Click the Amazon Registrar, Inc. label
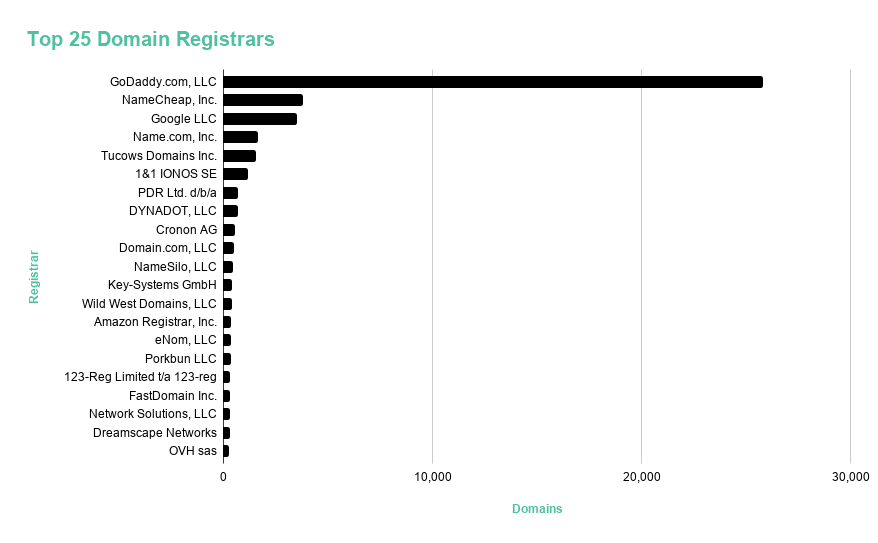Image resolution: width=878 pixels, height=543 pixels. [155, 322]
